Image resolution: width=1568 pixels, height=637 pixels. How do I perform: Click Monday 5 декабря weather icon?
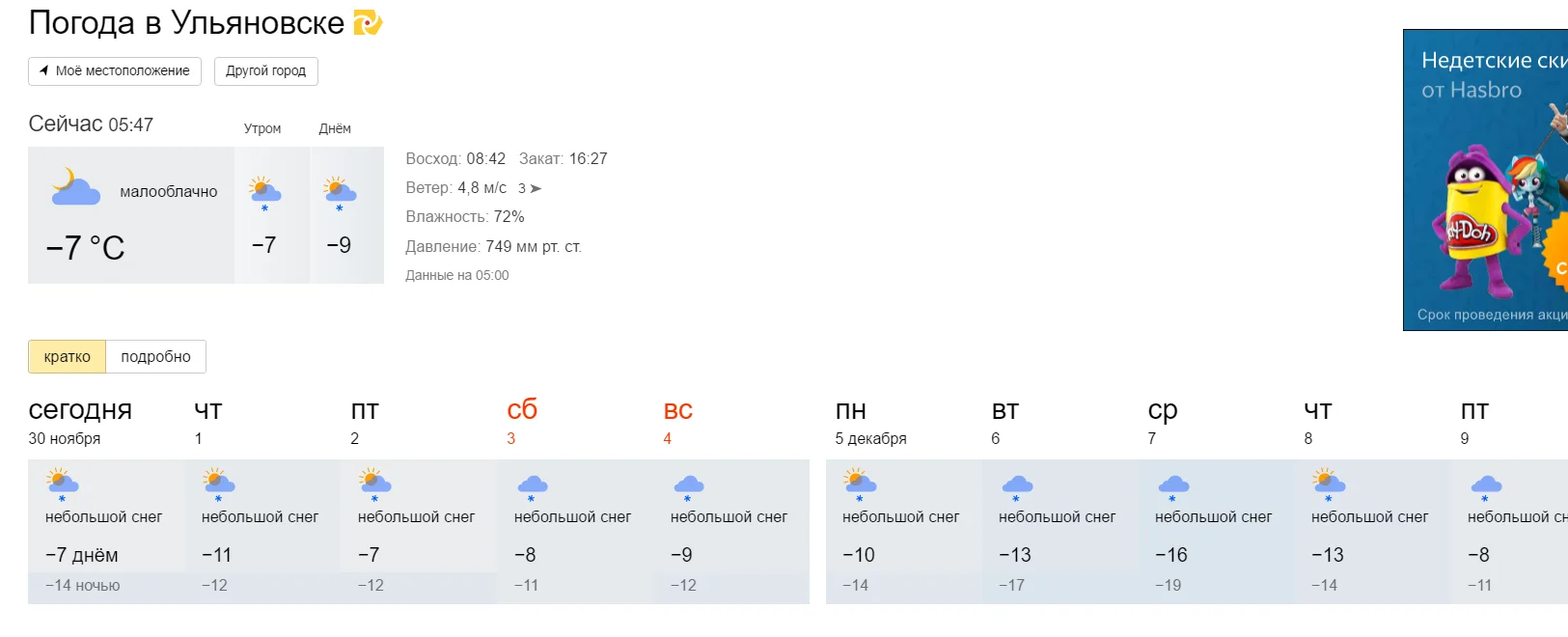pos(860,483)
